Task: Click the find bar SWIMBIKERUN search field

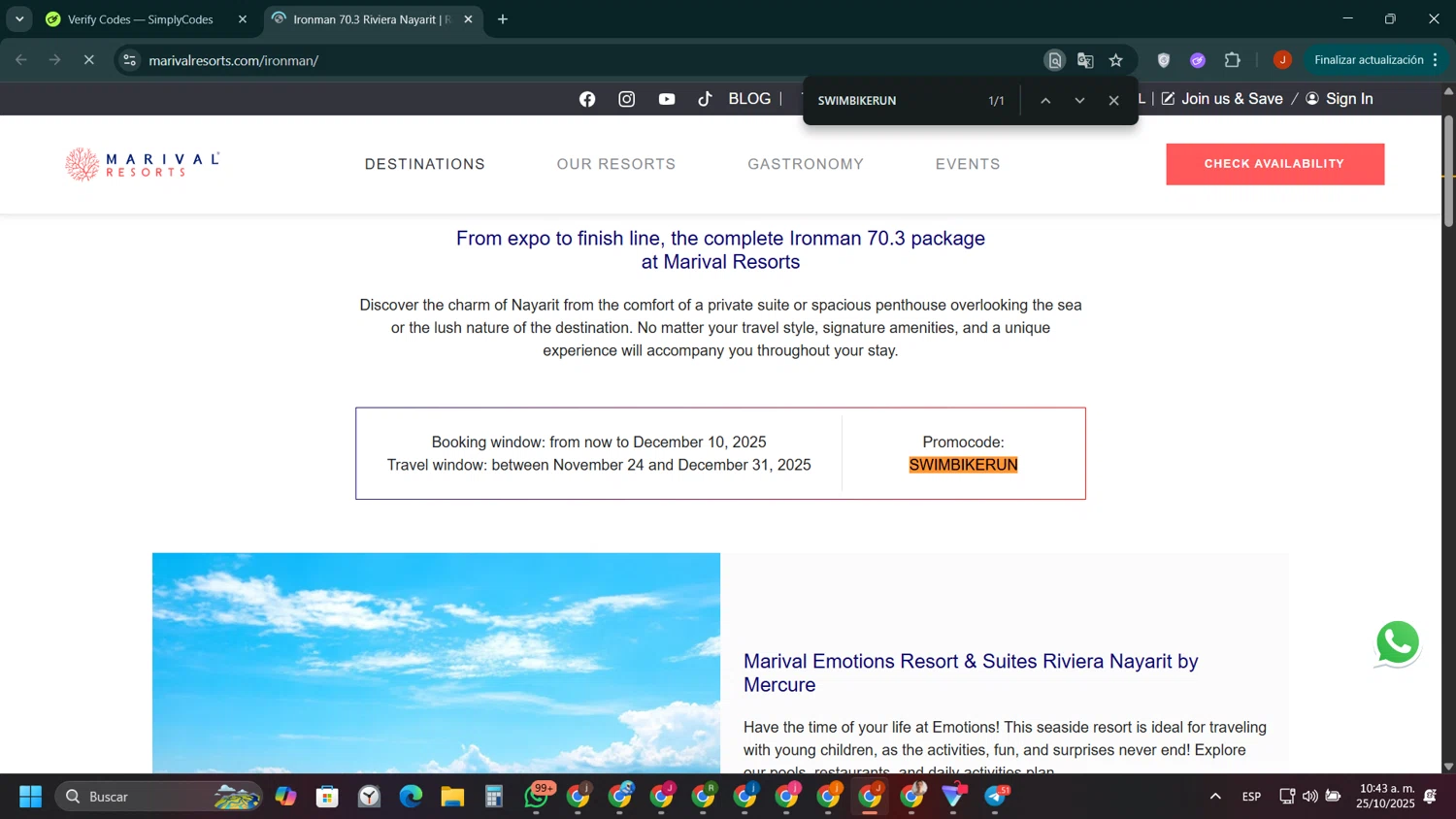Action: [893, 101]
